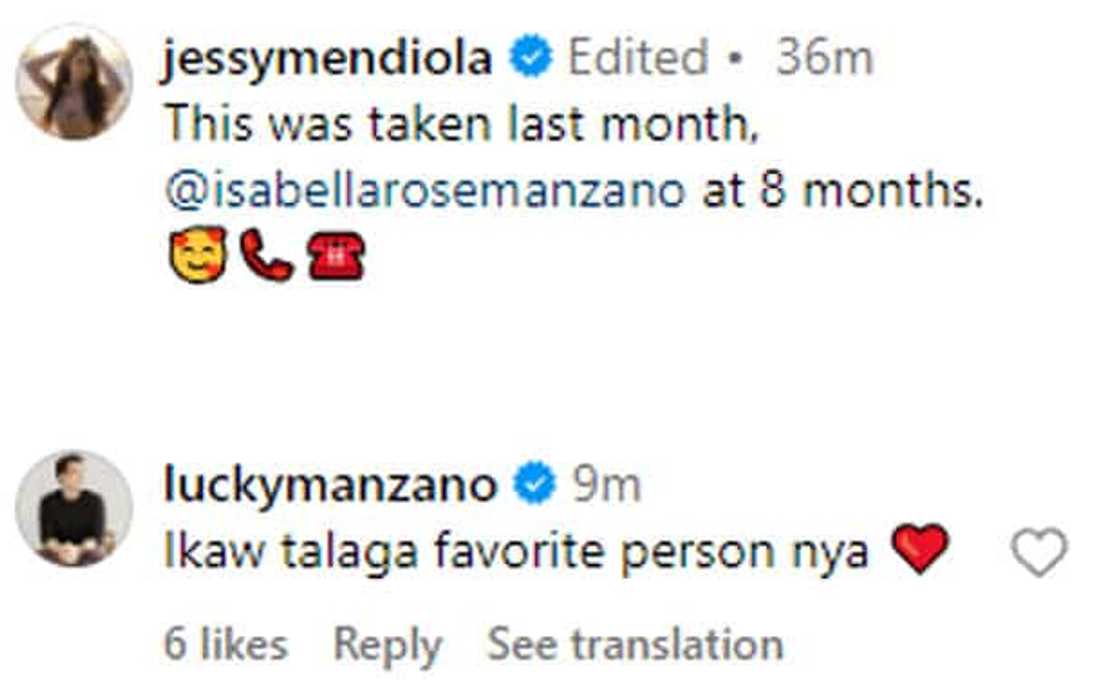Open the luckymanzano username link
Screen dimensions: 1120x688
[x=330, y=486]
